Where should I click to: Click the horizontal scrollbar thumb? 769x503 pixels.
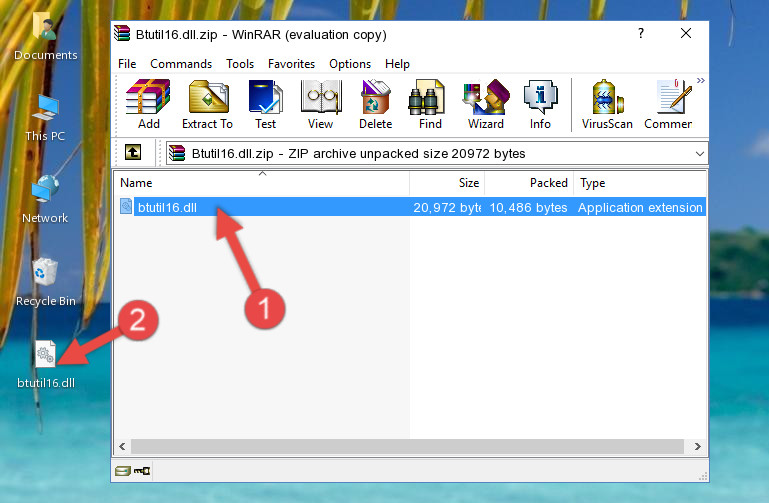[407, 447]
